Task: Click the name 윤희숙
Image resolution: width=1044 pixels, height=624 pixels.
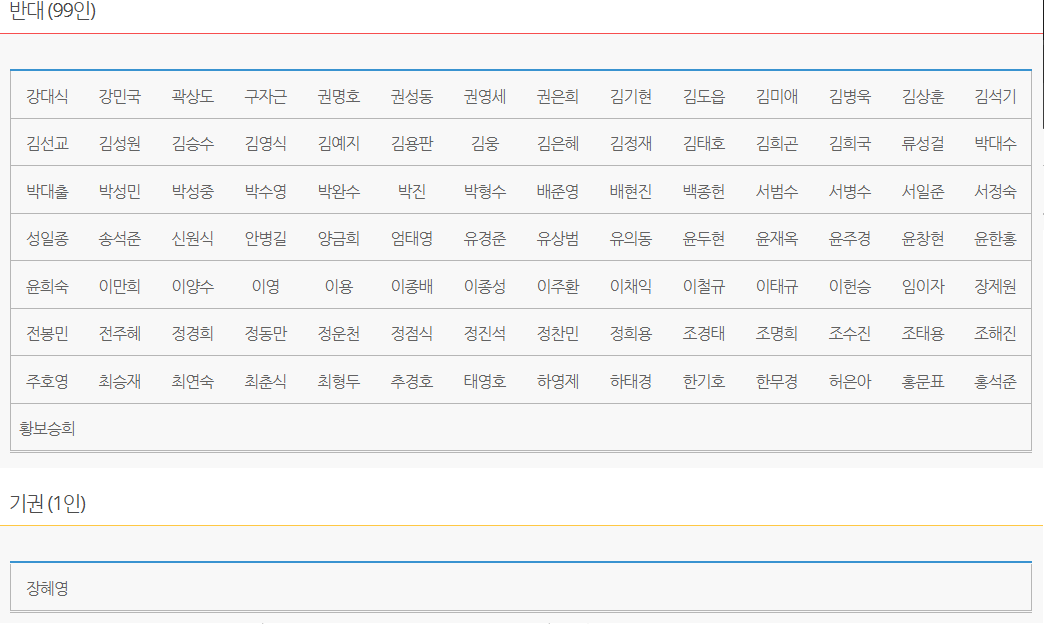Action: pyautogui.click(x=47, y=287)
